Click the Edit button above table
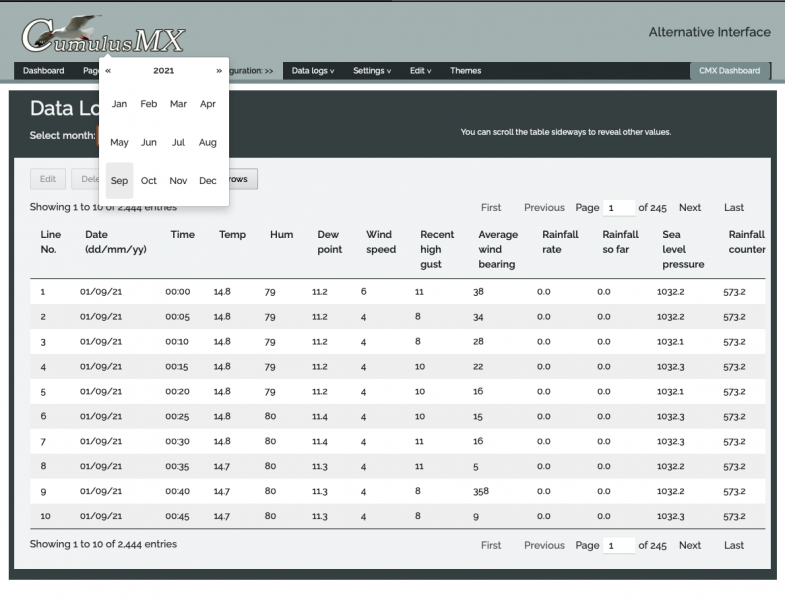The width and height of the screenshot is (785, 600). (47, 179)
